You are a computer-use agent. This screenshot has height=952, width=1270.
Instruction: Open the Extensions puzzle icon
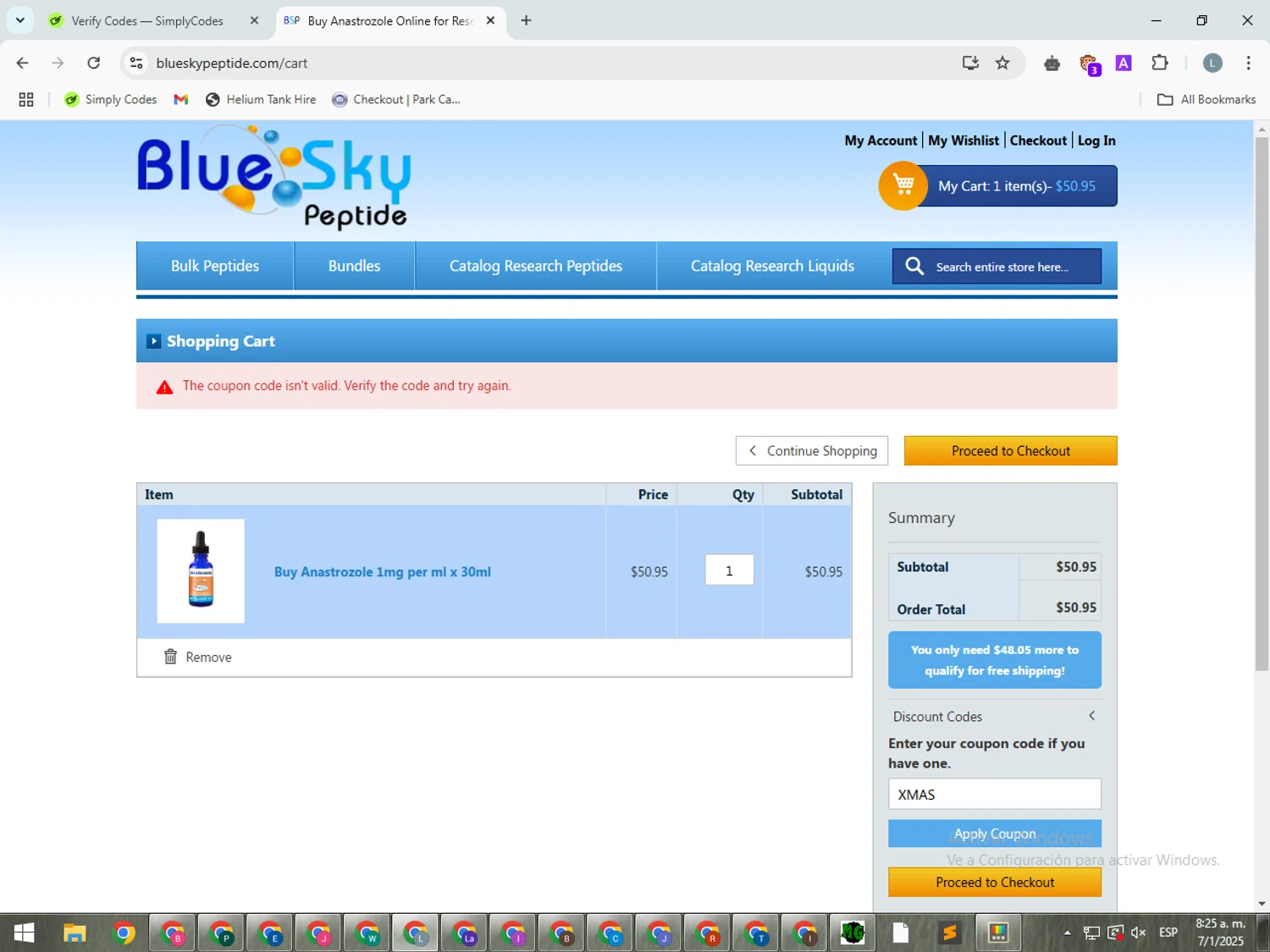[x=1160, y=63]
